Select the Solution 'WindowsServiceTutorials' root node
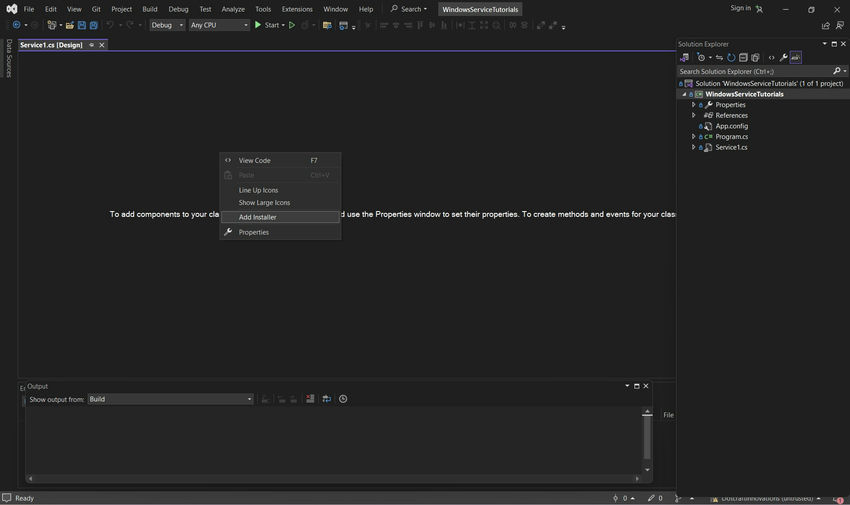Viewport: 850px width, 505px height. [769, 83]
